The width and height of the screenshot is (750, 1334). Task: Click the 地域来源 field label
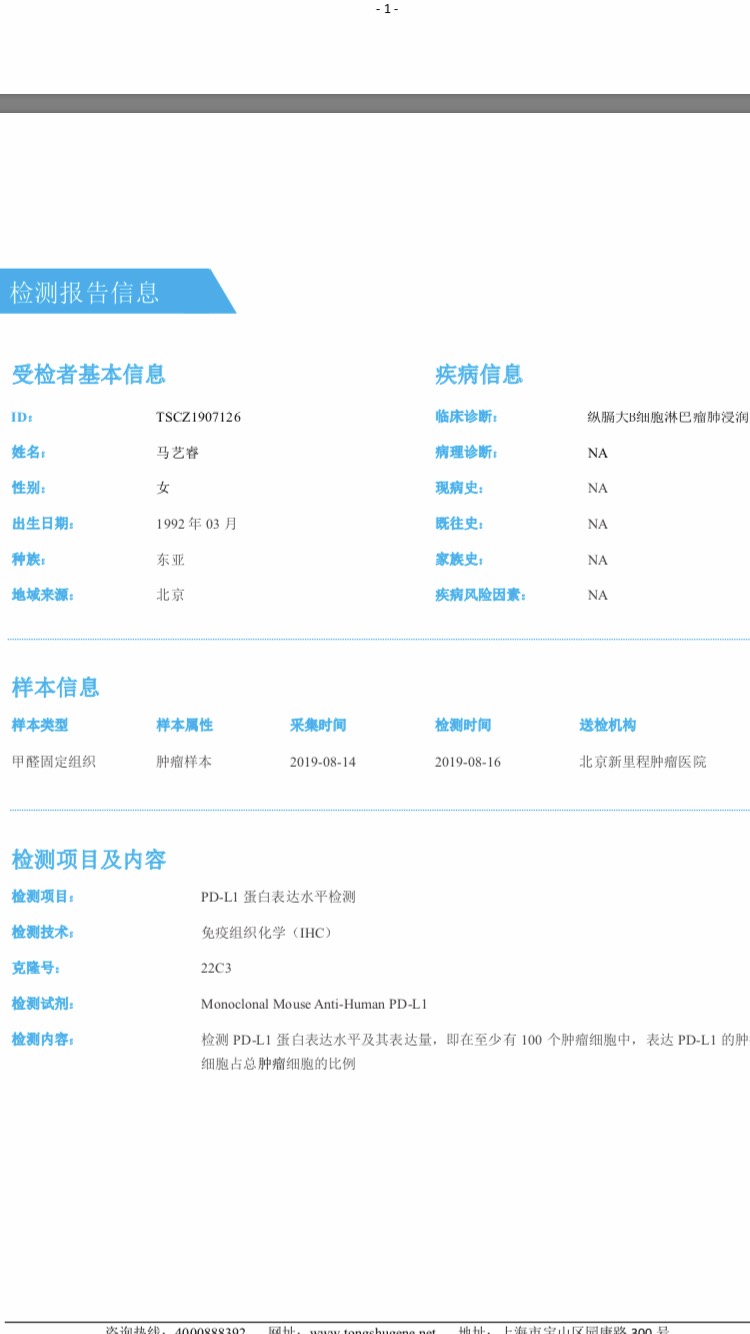coord(43,595)
